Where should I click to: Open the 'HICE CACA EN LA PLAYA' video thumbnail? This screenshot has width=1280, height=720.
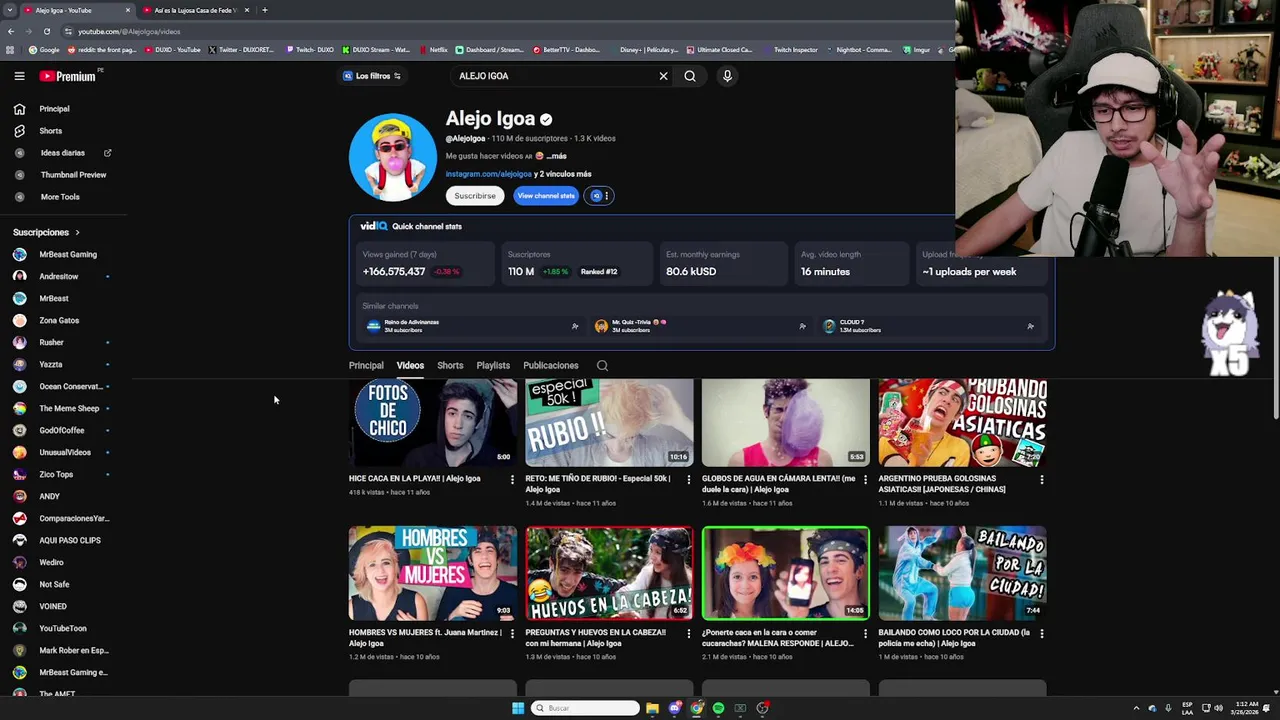point(433,422)
